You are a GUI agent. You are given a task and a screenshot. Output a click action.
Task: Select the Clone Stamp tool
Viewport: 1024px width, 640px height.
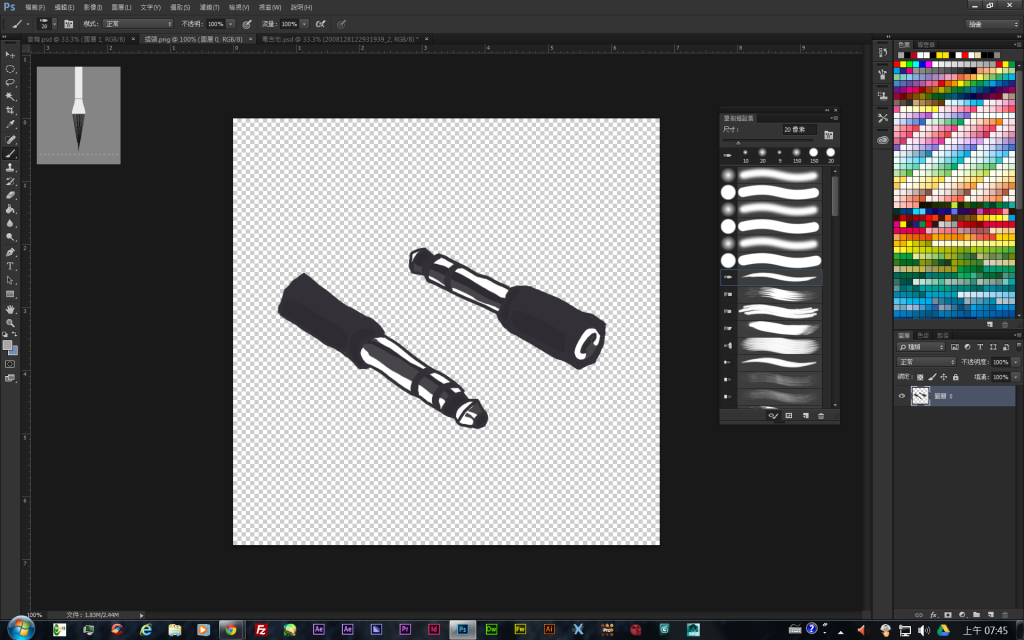point(10,168)
